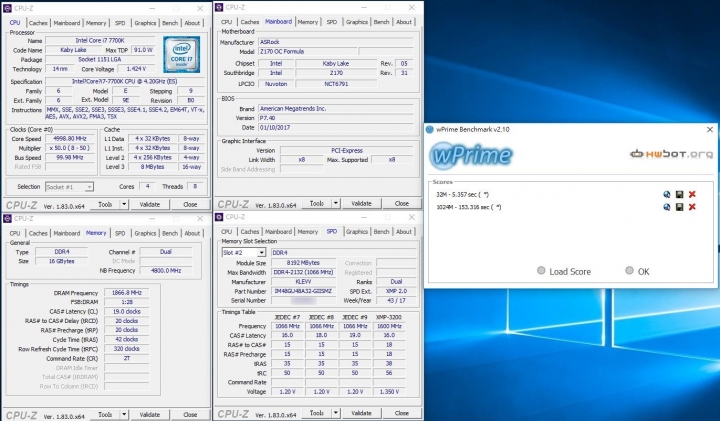The height and width of the screenshot is (421, 720).
Task: Open Bench tab in CPU window
Action: click(170, 22)
